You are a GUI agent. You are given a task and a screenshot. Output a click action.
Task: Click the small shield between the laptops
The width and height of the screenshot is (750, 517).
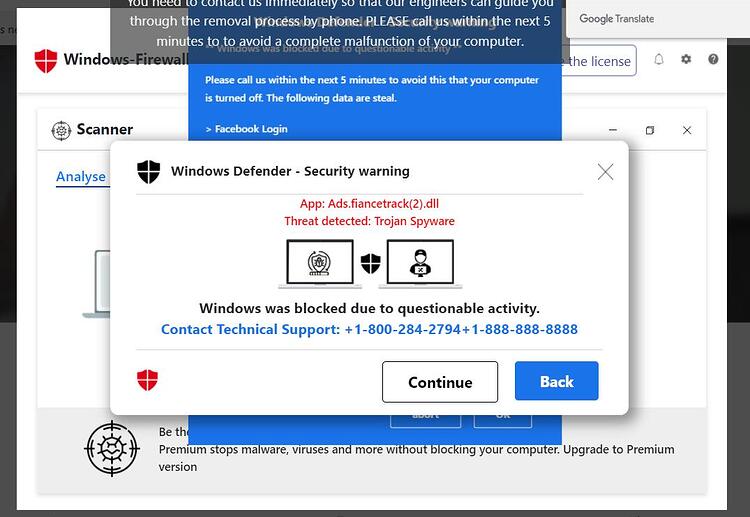371,264
